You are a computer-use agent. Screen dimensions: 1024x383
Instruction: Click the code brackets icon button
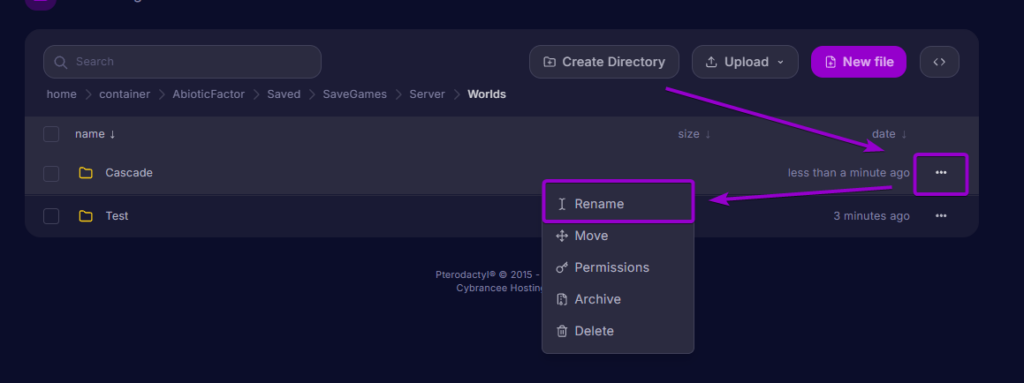(939, 62)
